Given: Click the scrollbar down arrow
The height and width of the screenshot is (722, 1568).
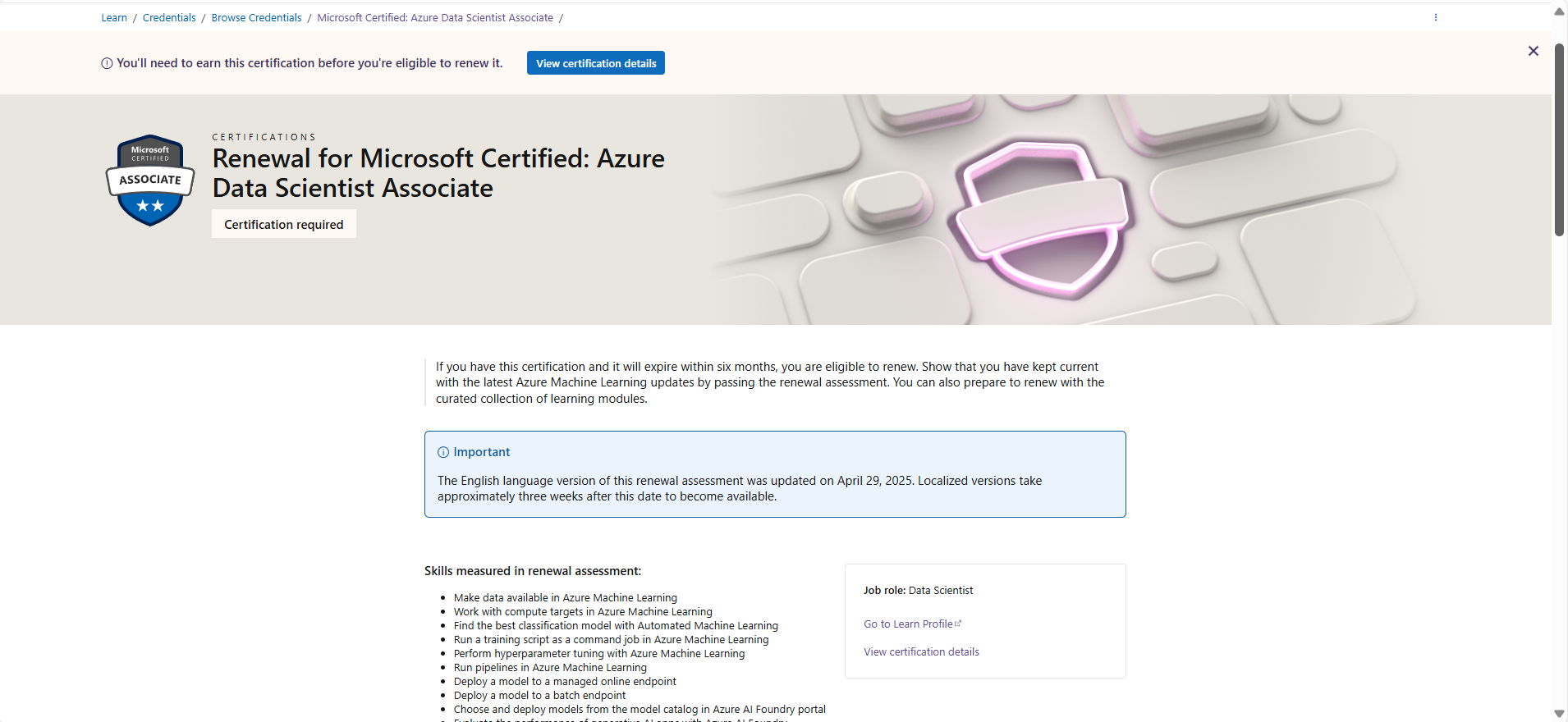Looking at the screenshot, I should (x=1559, y=714).
